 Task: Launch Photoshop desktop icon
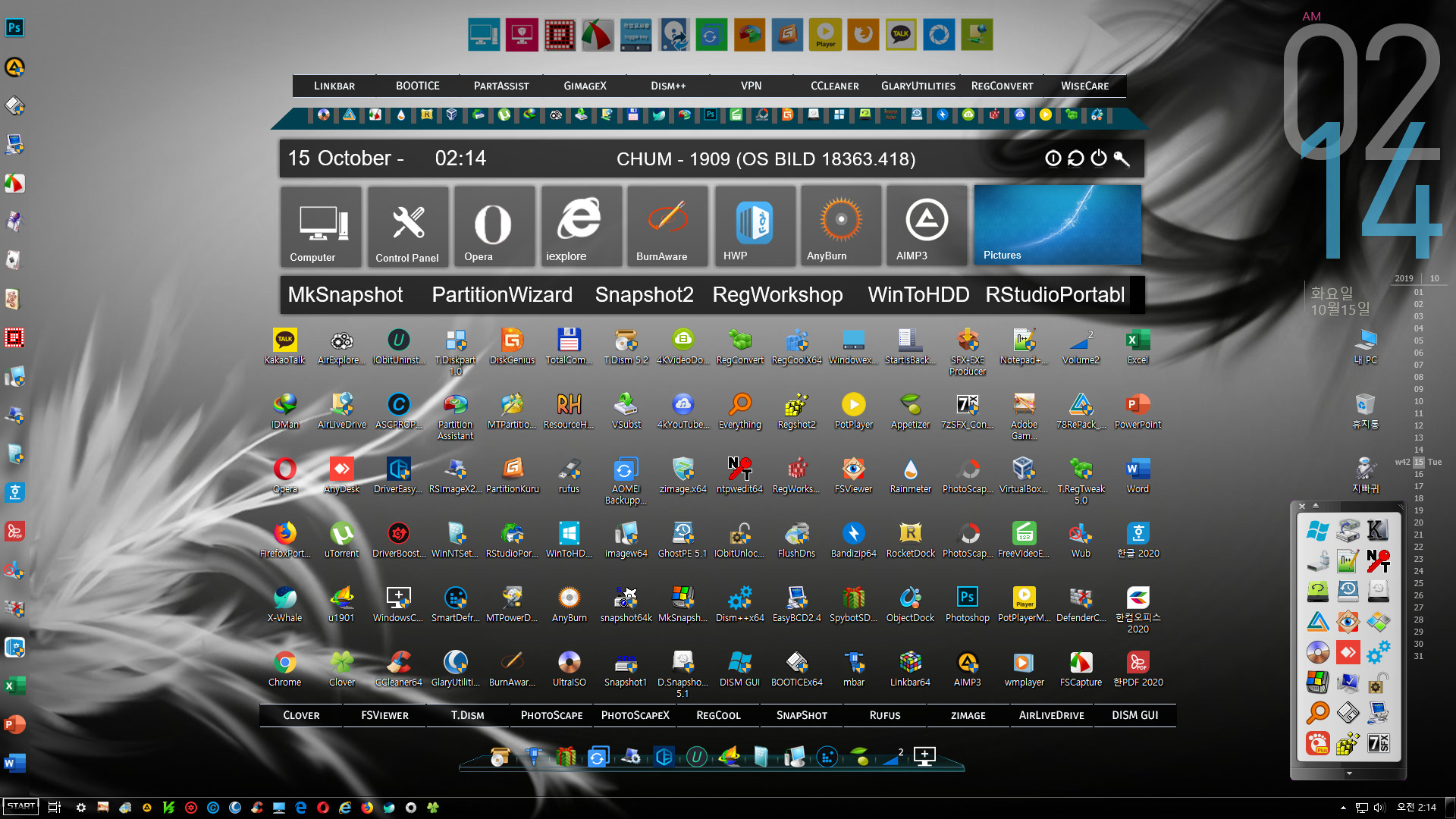(968, 604)
